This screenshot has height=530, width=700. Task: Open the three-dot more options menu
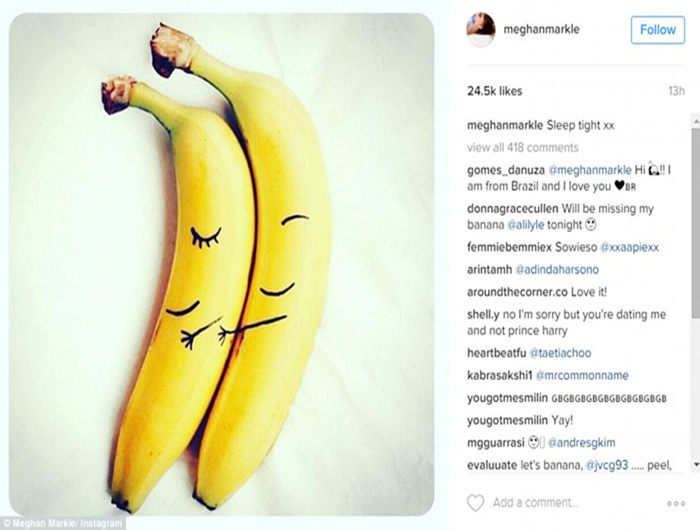pyautogui.click(x=676, y=504)
